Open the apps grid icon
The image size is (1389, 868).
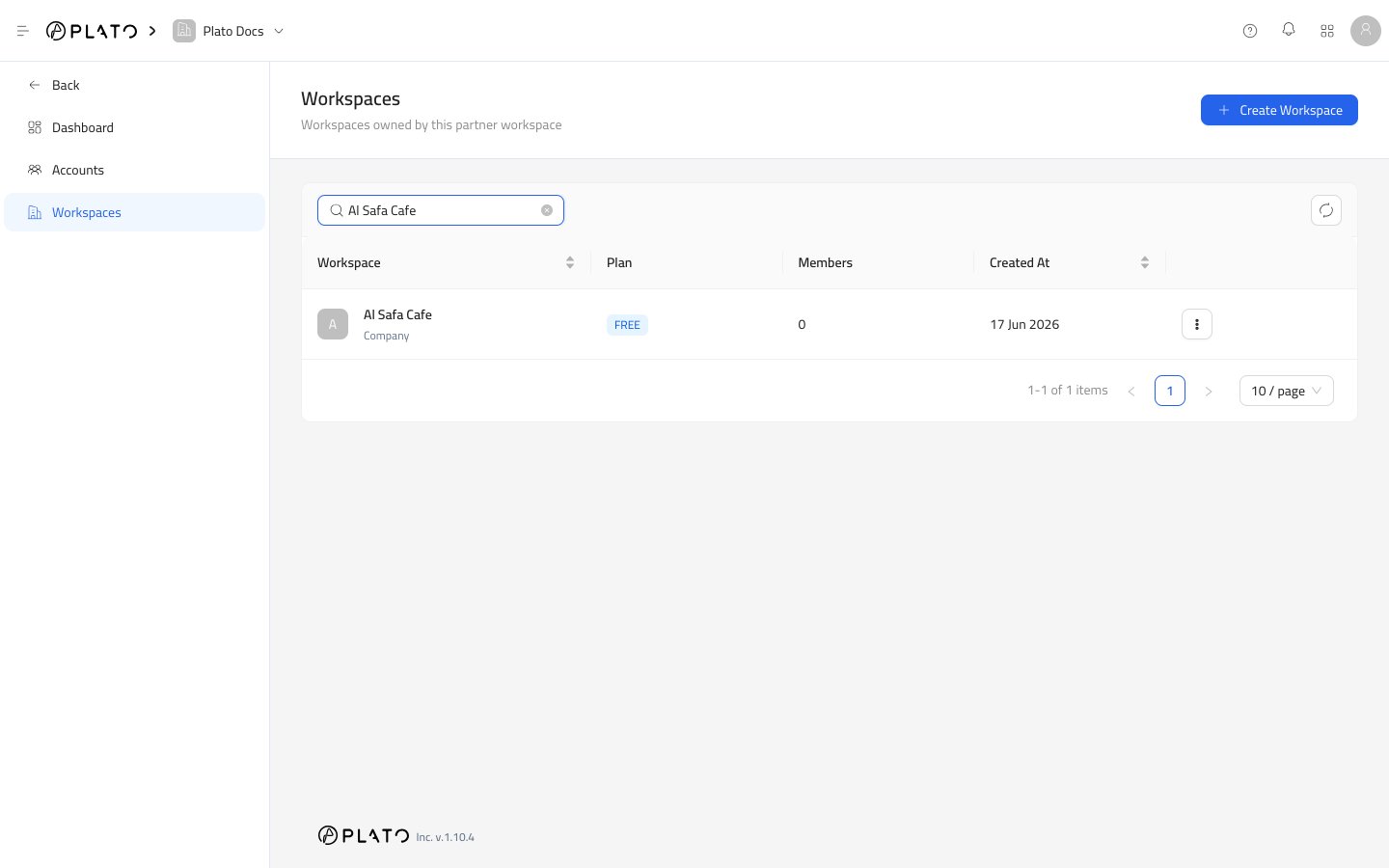click(1327, 31)
